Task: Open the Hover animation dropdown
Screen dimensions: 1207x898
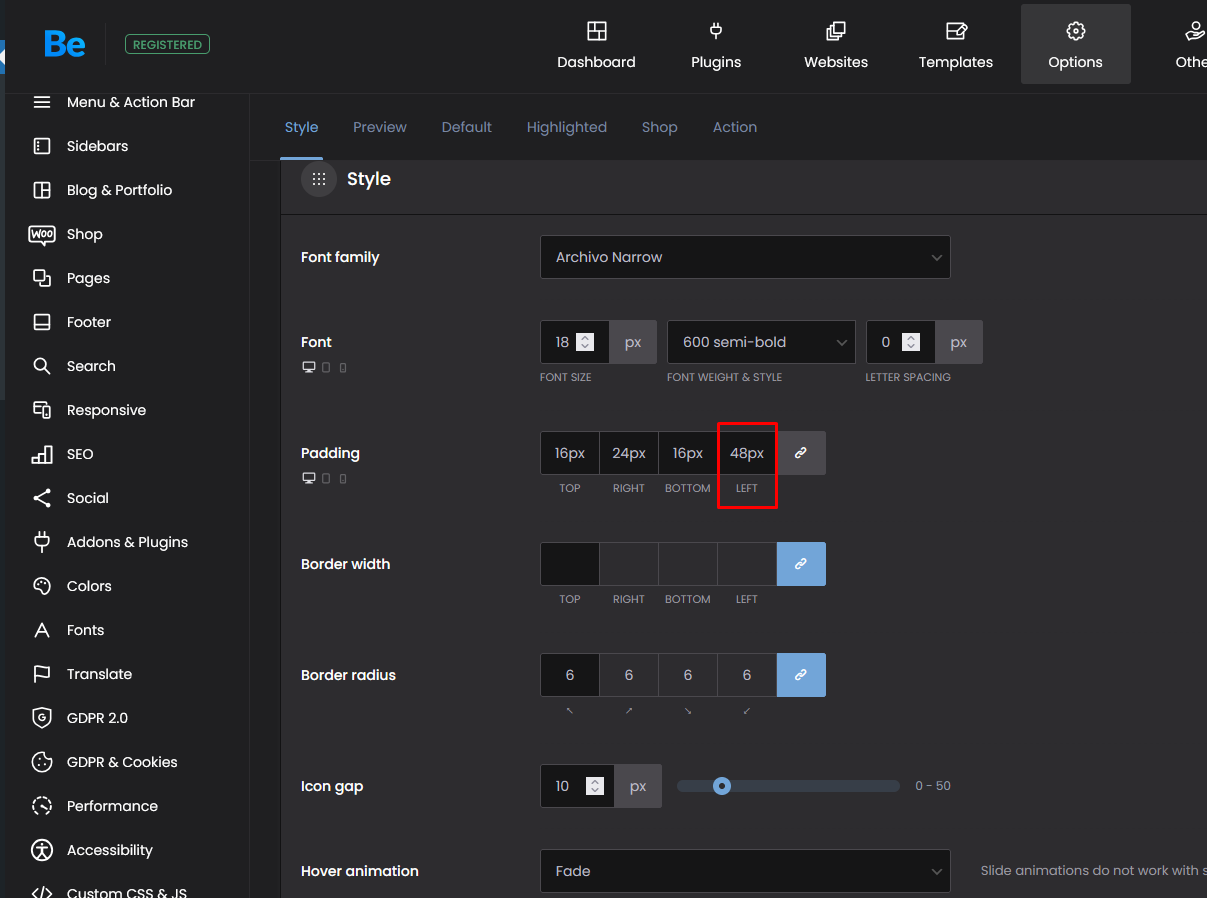Action: tap(745, 871)
